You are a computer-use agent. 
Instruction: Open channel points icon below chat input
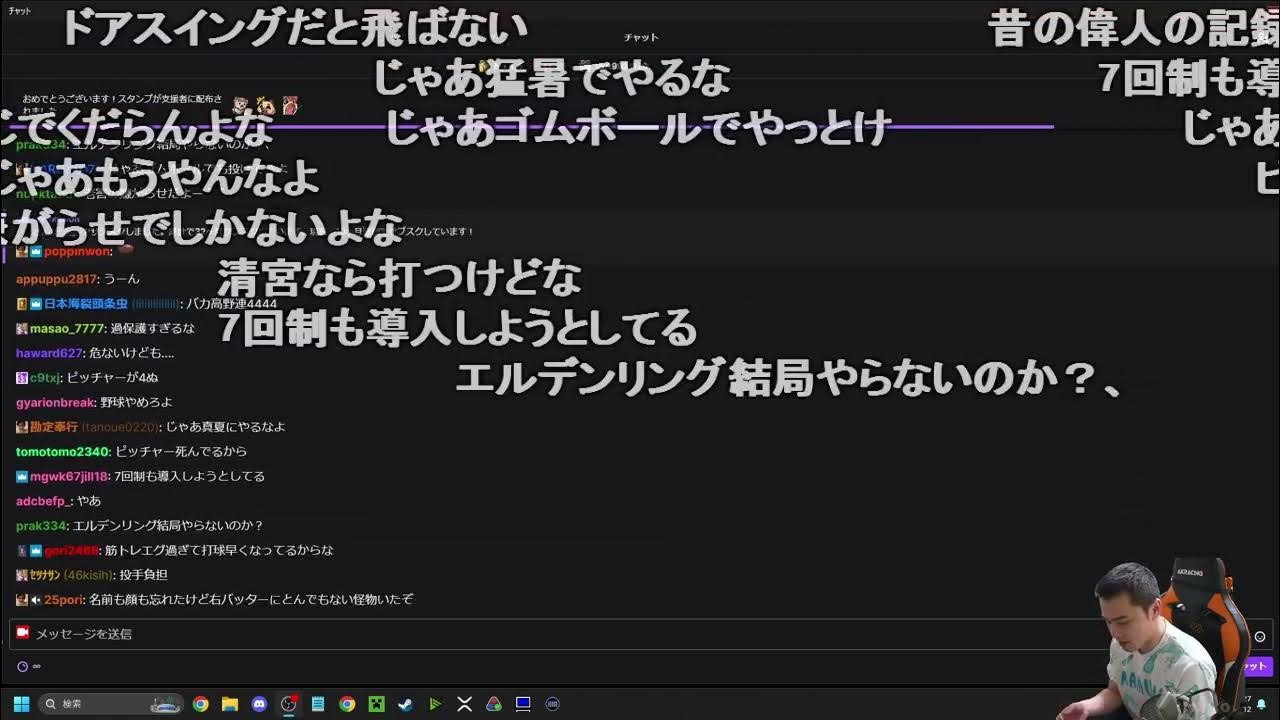(x=22, y=666)
